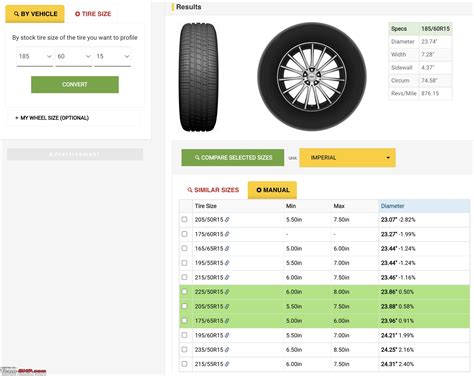Click link icon beside 165/65R15

tap(227, 248)
